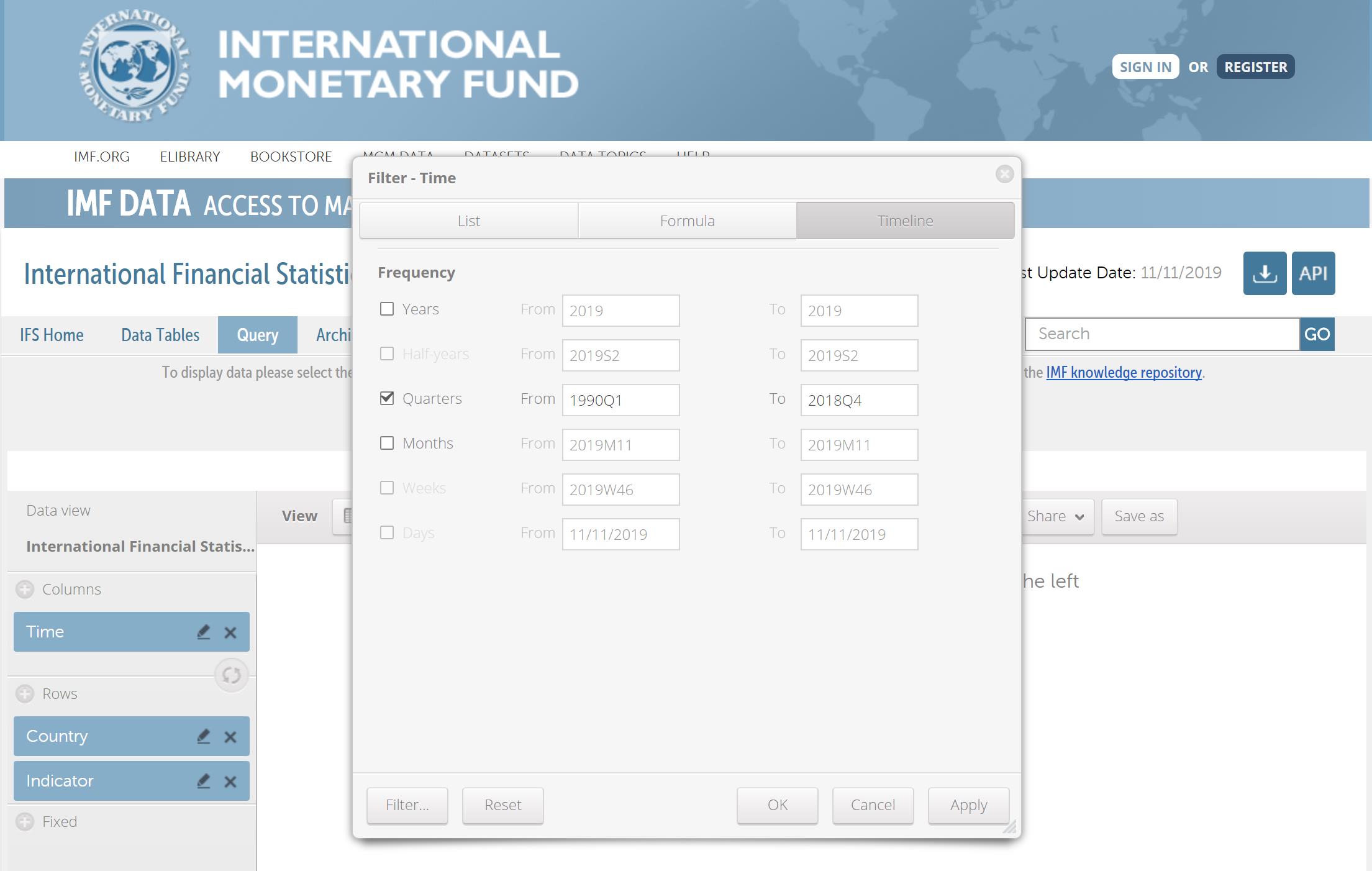Edit the Country row dimension pencil icon

(203, 736)
